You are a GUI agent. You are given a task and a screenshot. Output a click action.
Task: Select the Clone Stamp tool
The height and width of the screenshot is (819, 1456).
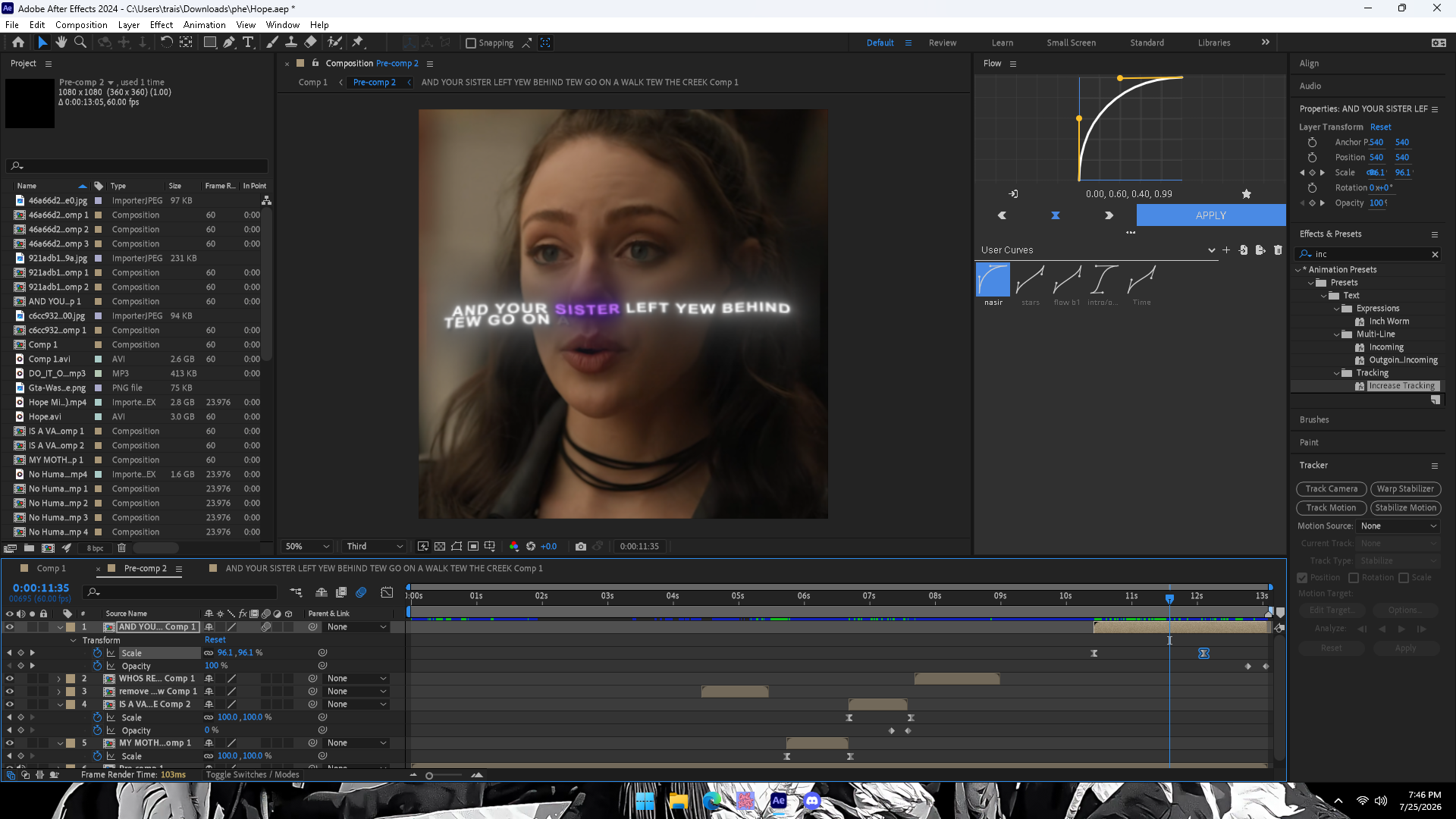tap(291, 42)
